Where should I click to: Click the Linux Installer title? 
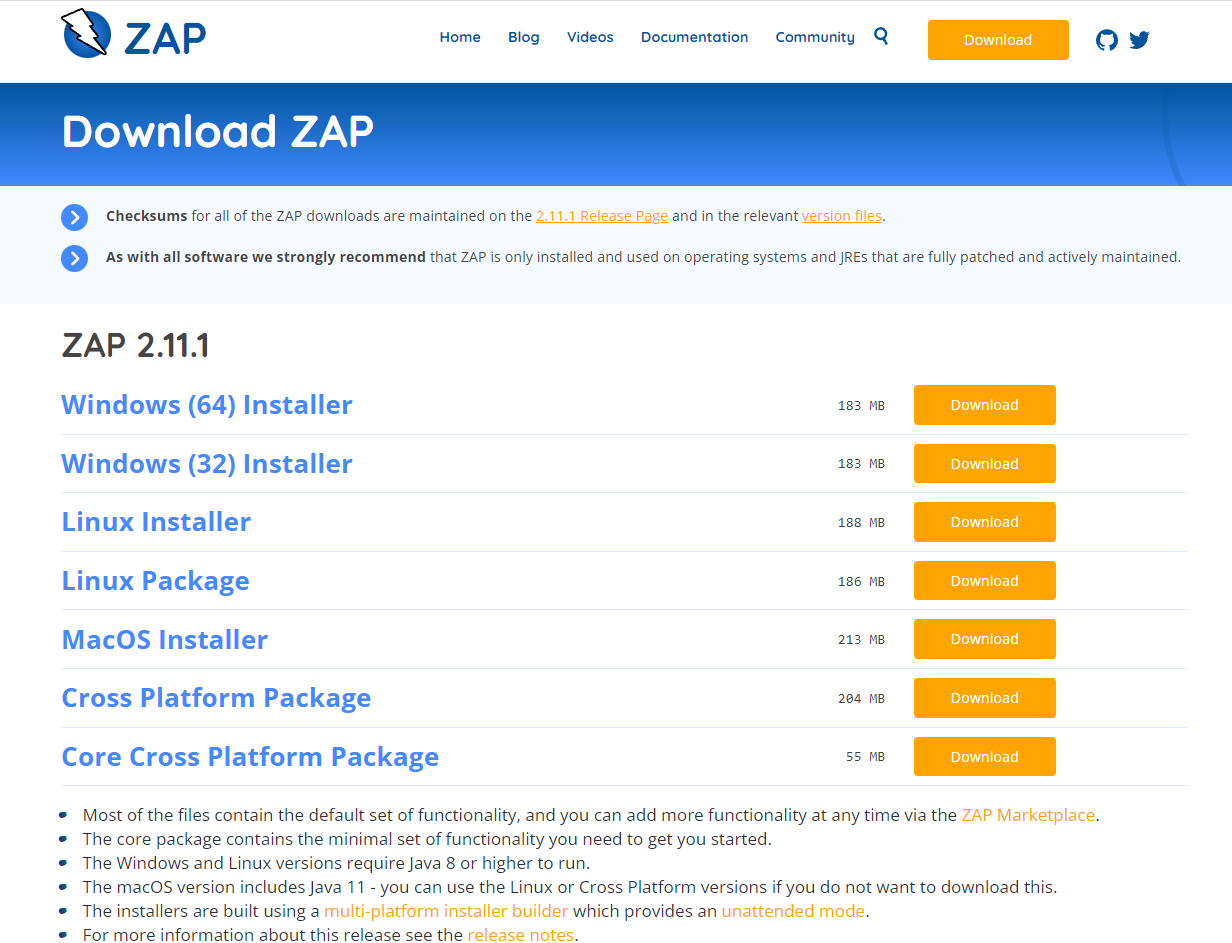(156, 522)
